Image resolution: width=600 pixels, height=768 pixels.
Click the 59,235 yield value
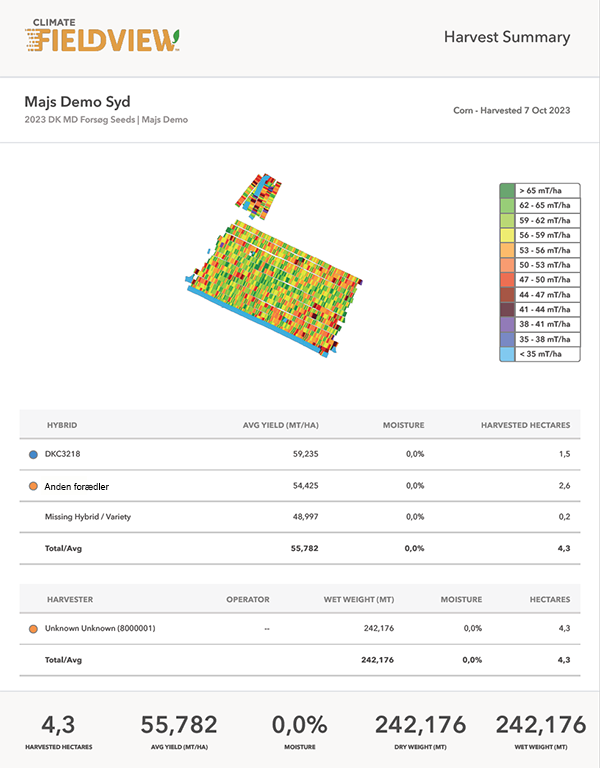click(x=306, y=454)
